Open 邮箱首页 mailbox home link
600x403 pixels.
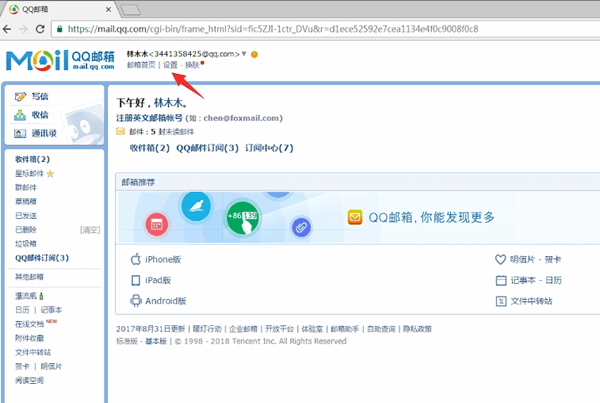[141, 65]
